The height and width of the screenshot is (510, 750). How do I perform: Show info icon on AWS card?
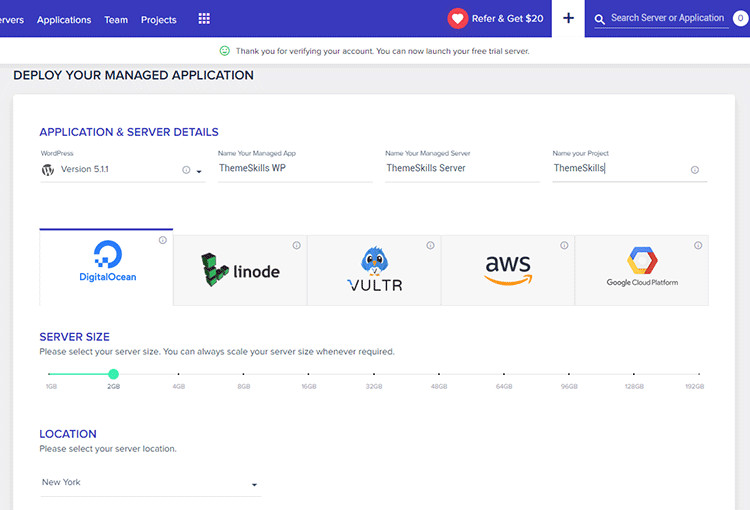click(x=564, y=245)
